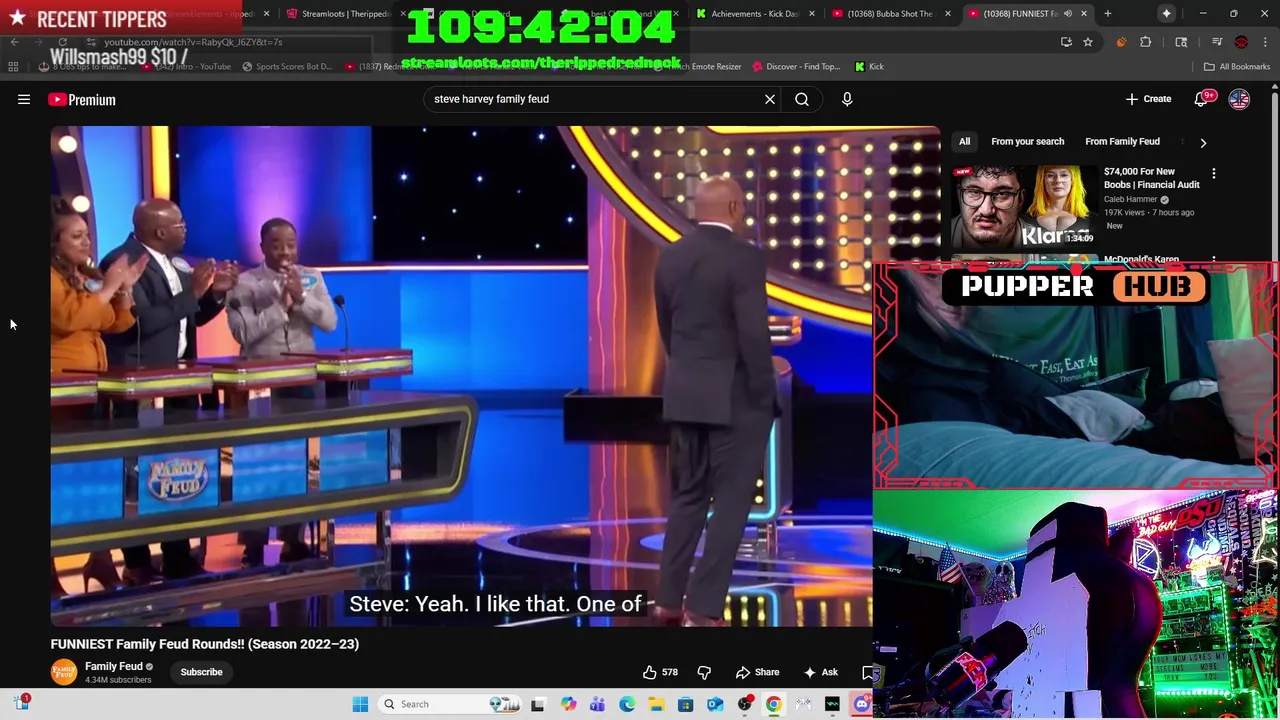
Task: Open the Family Feud channel name link
Action: [114, 666]
